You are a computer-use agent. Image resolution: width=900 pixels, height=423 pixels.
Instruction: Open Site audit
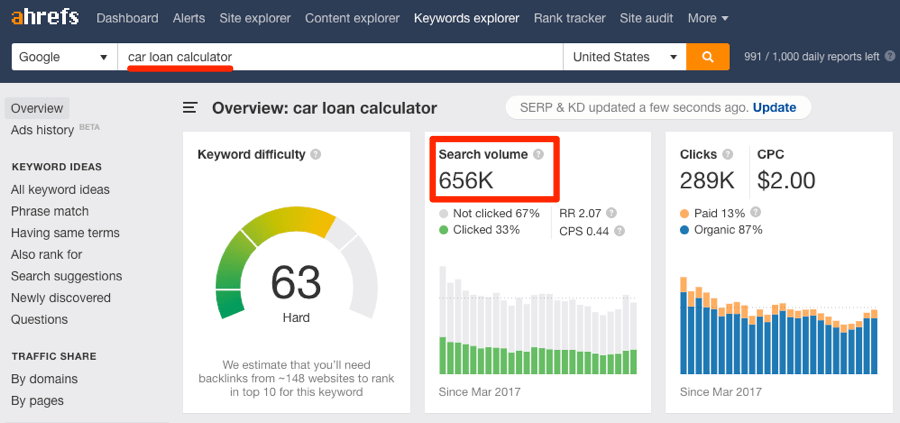646,18
